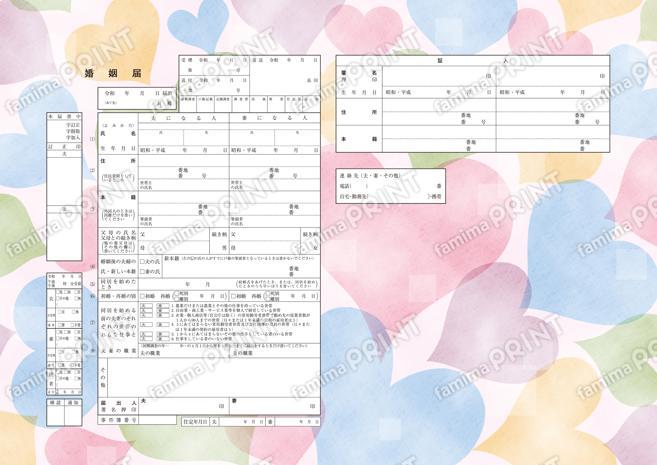Viewport: 657px width, 465px height.
Task: Click wife's father (父) name field
Action: click(265, 235)
